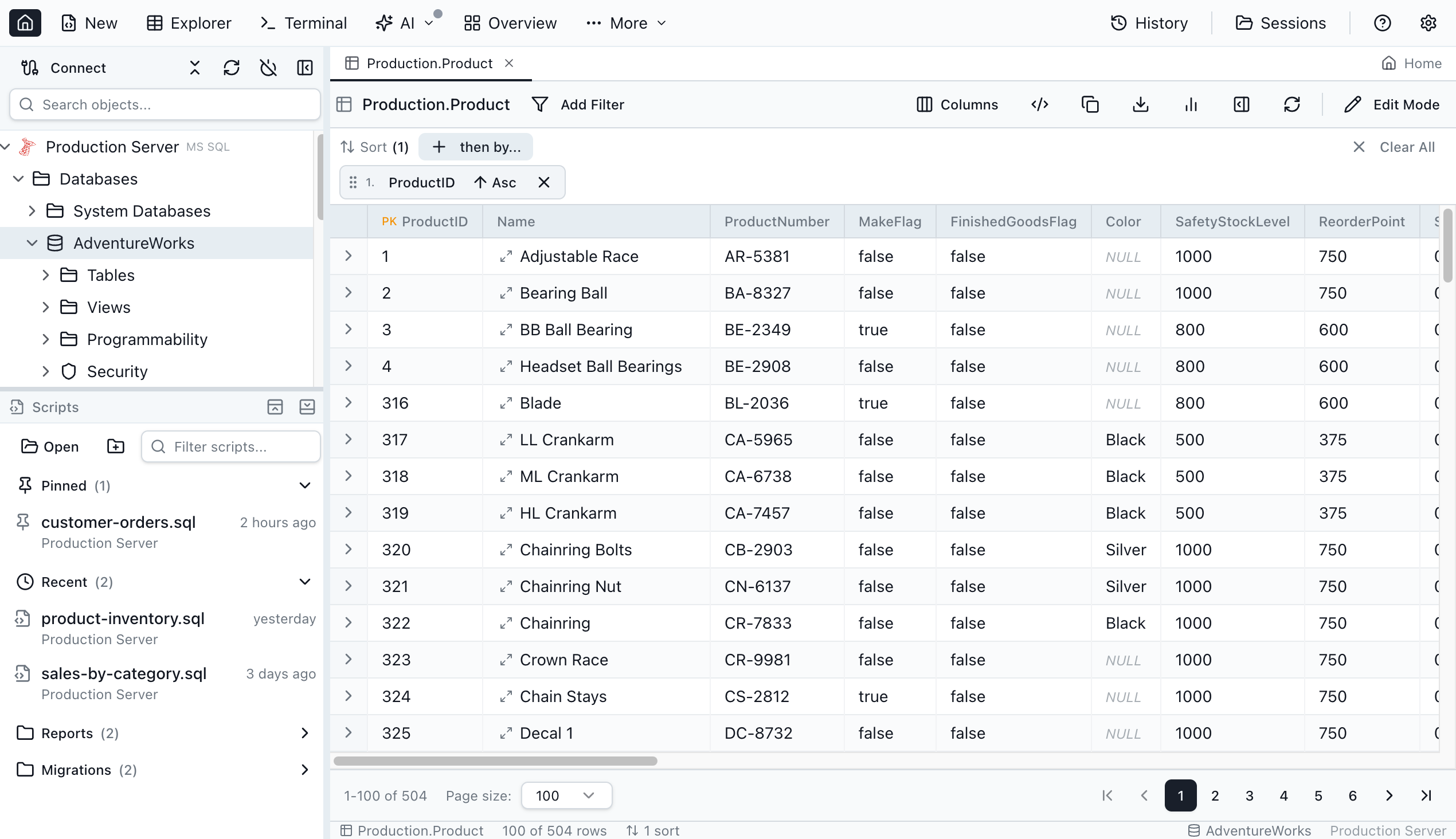
Task: Open the Page size dropdown
Action: pos(565,795)
